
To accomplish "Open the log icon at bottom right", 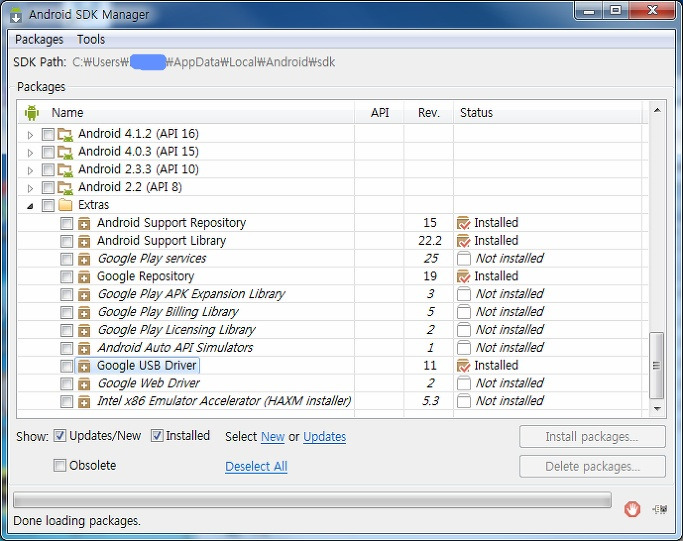I will point(660,508).
